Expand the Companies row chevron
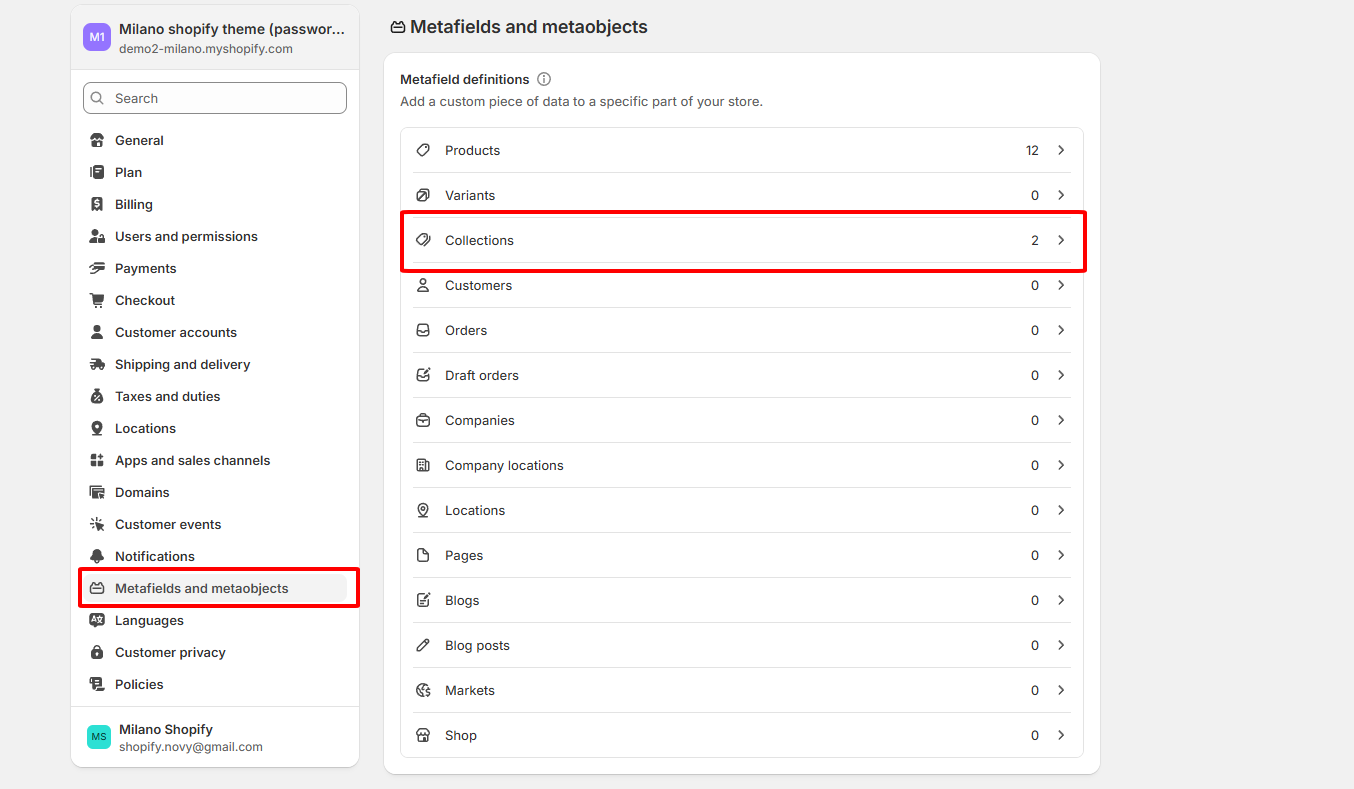1354x789 pixels. click(x=1061, y=420)
